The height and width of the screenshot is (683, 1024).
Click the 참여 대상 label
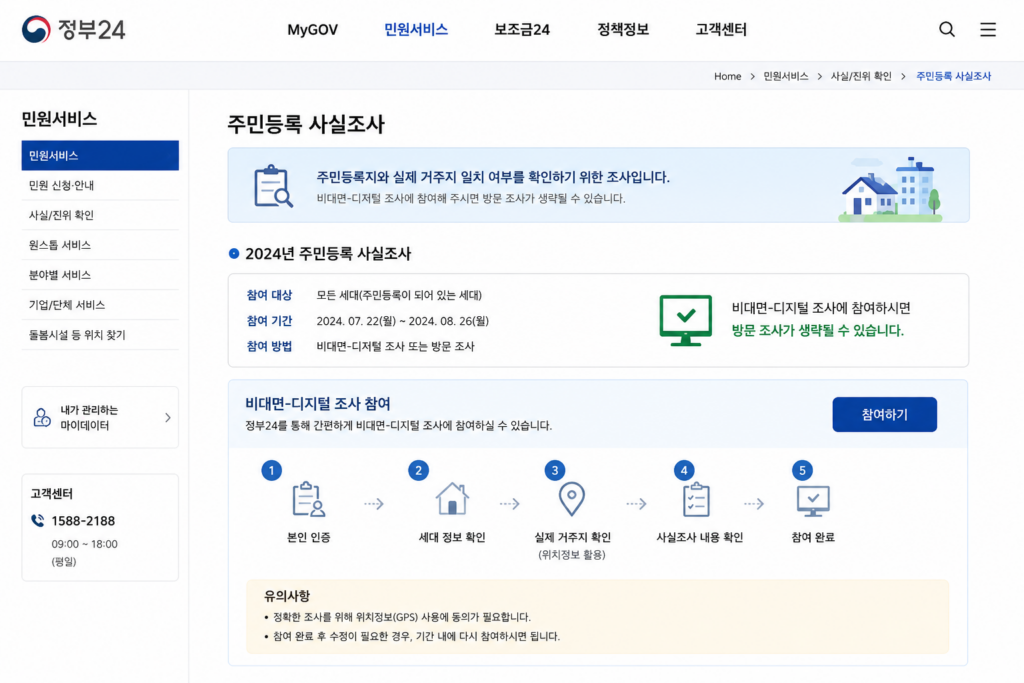coord(269,295)
